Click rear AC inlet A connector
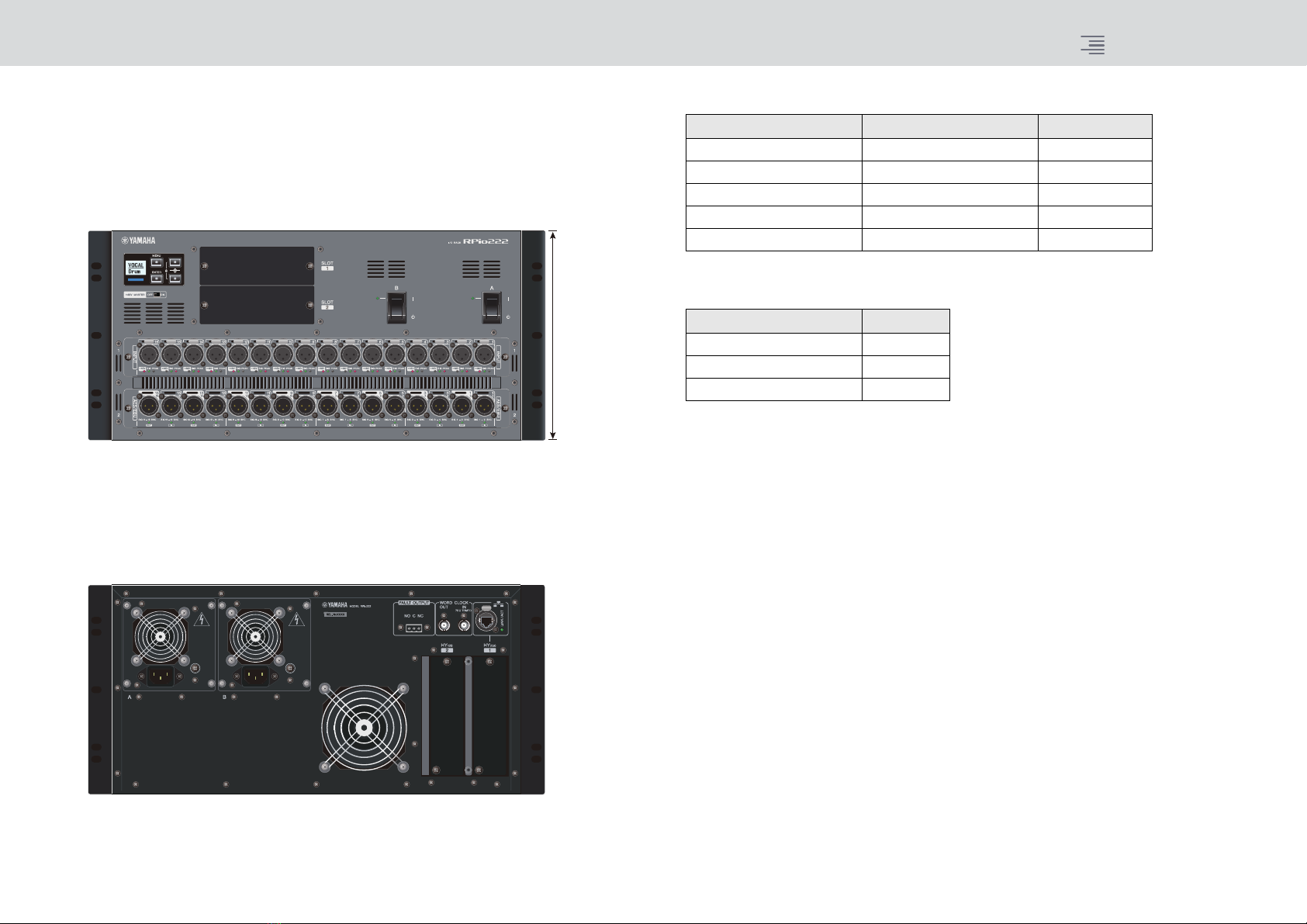Viewport: 1307px width, 924px height. [161, 676]
